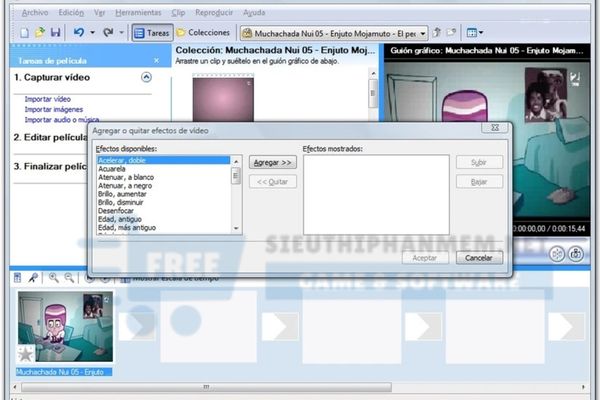
Task: Close the video effects dialog
Action: tap(495, 128)
